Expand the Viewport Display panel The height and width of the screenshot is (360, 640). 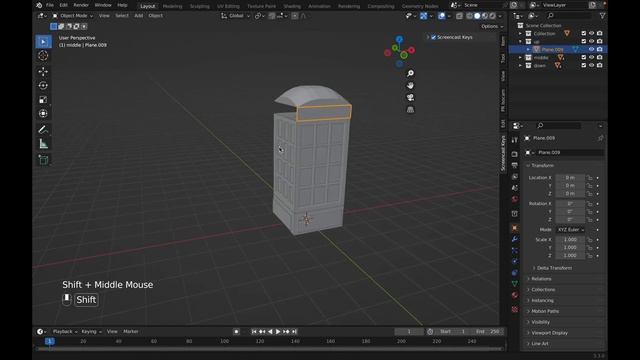pyautogui.click(x=549, y=333)
